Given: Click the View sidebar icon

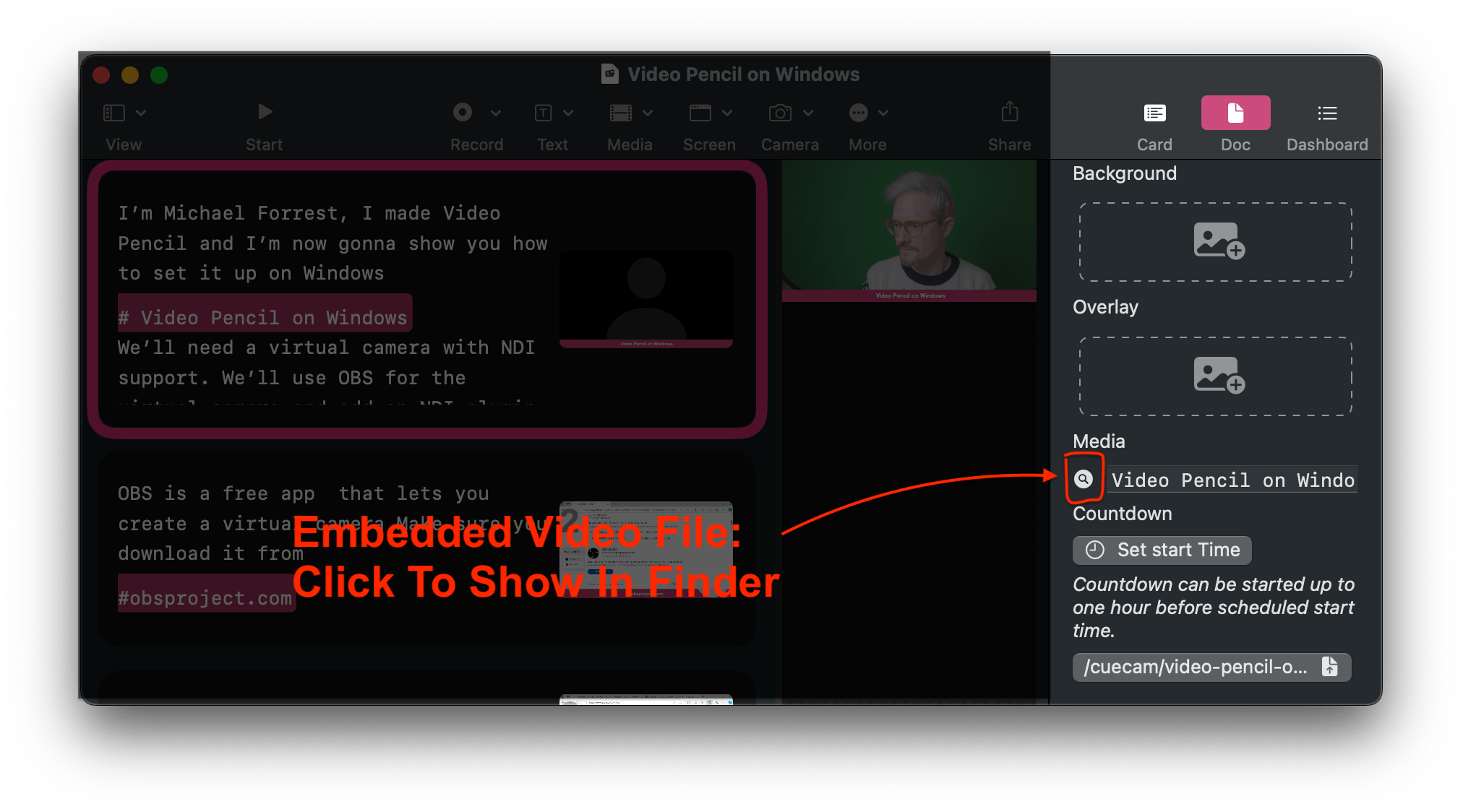Looking at the screenshot, I should [x=114, y=113].
